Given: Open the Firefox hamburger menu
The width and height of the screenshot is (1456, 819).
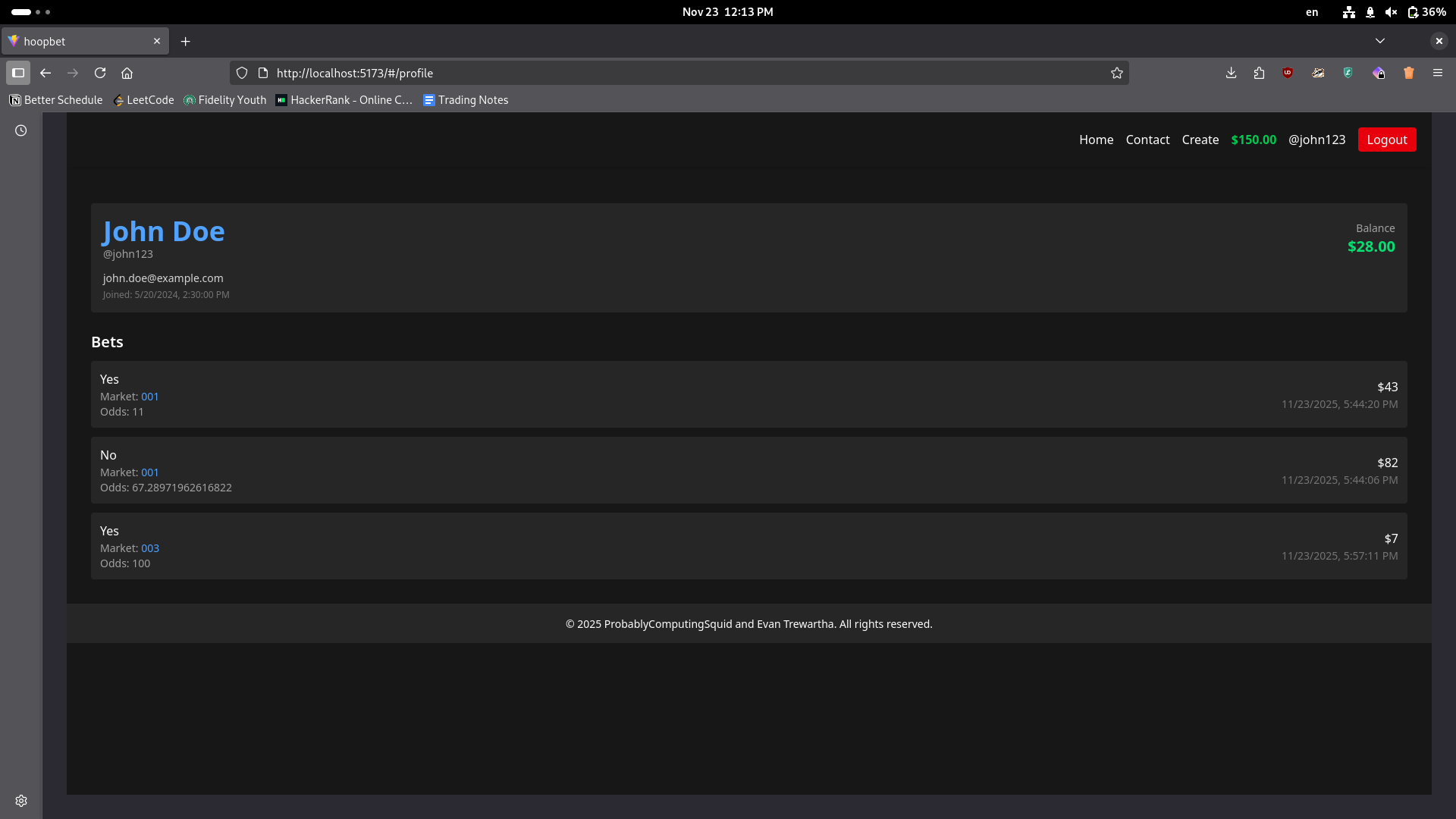Looking at the screenshot, I should 1438,73.
